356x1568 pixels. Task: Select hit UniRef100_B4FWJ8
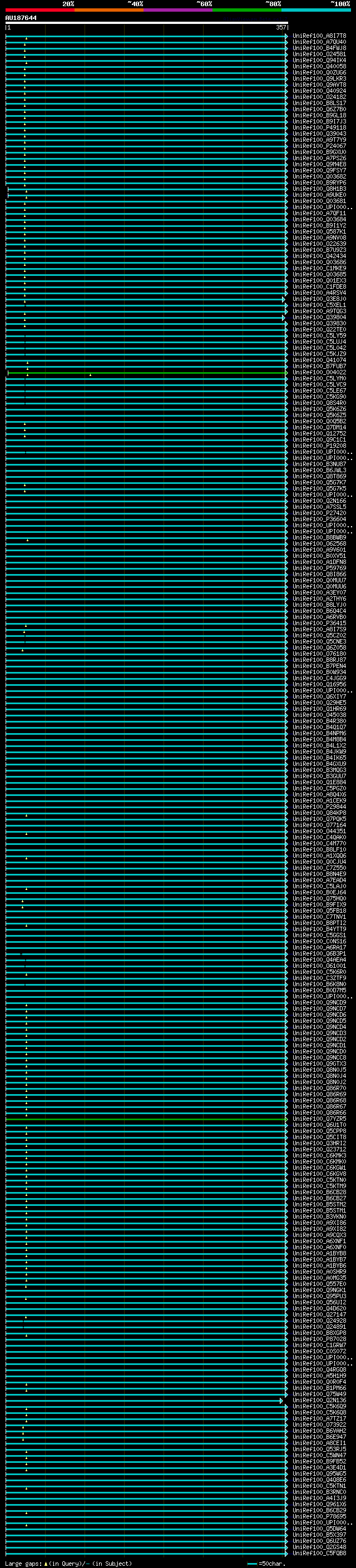(x=319, y=48)
